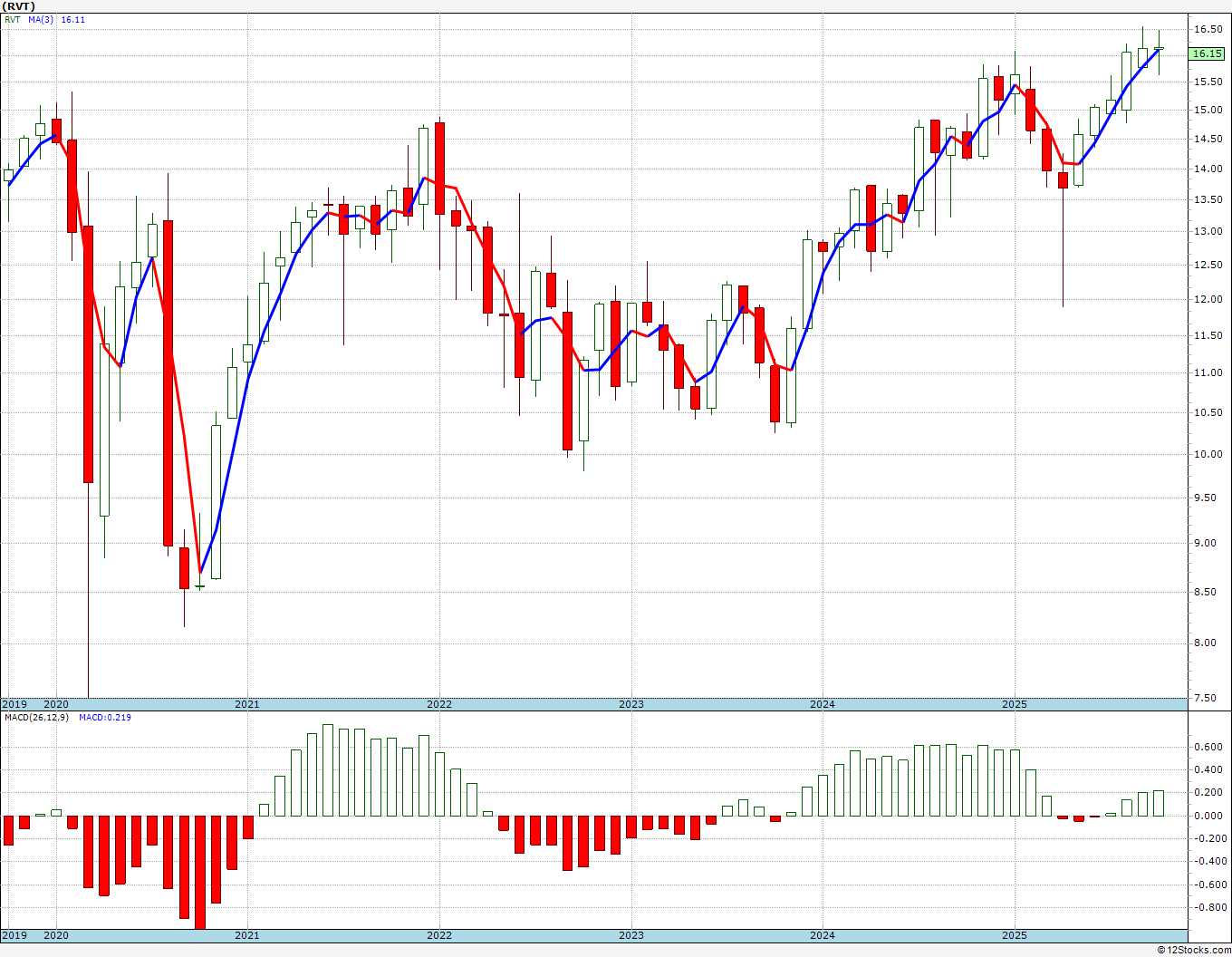The width and height of the screenshot is (1232, 957).
Task: Select 2019 on the price chart time axis
Action: (x=14, y=704)
